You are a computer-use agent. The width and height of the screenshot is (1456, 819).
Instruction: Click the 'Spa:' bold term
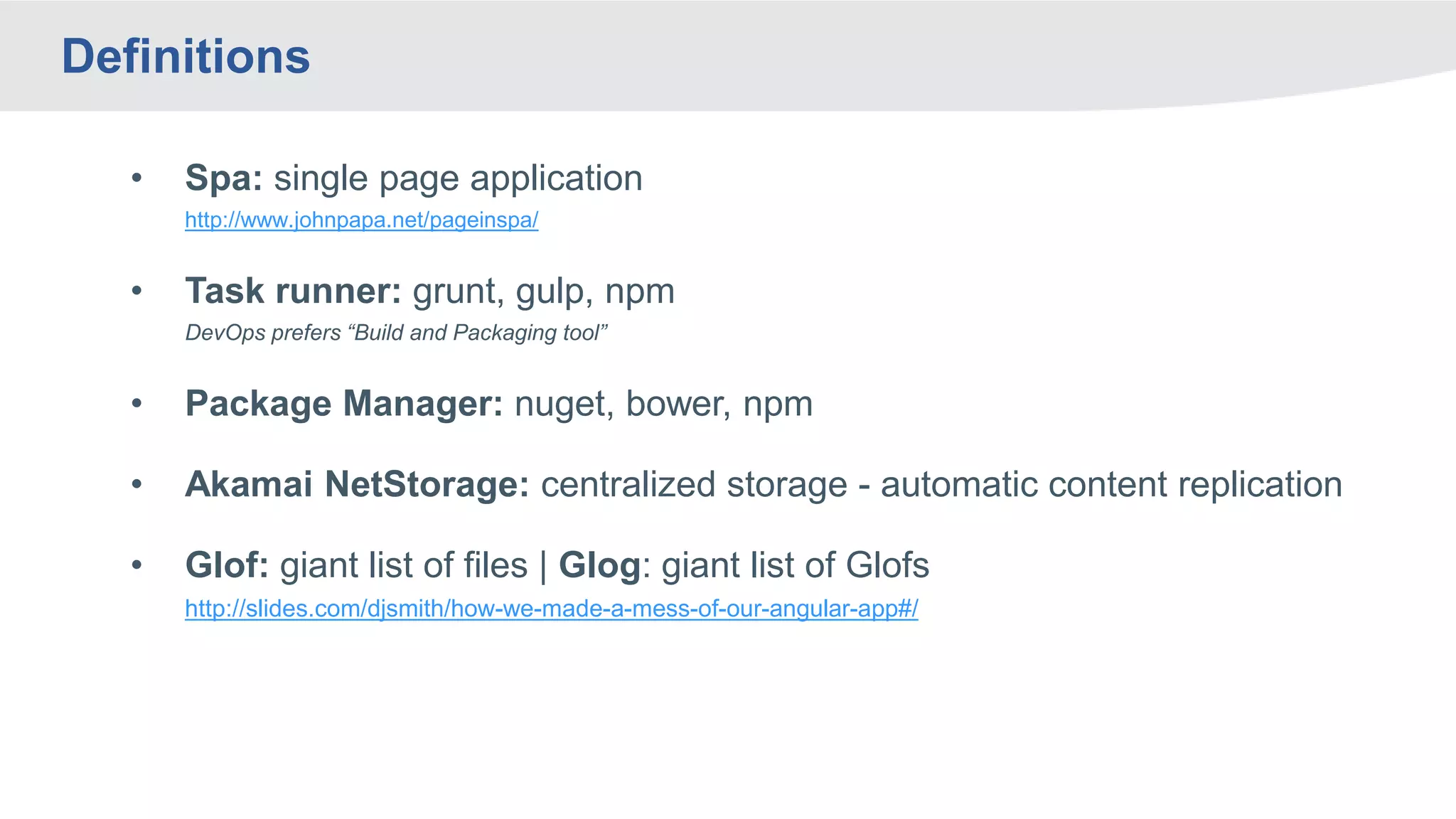pyautogui.click(x=224, y=178)
